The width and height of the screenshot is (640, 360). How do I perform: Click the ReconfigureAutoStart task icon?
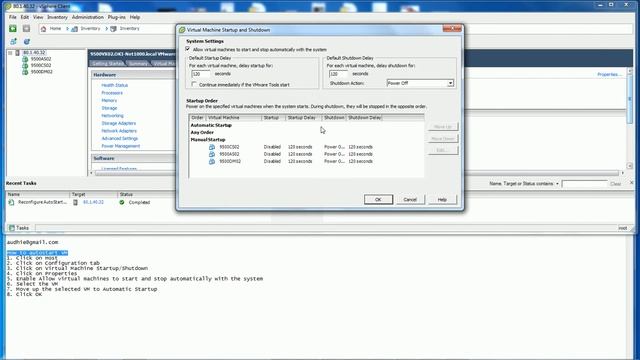coord(11,202)
